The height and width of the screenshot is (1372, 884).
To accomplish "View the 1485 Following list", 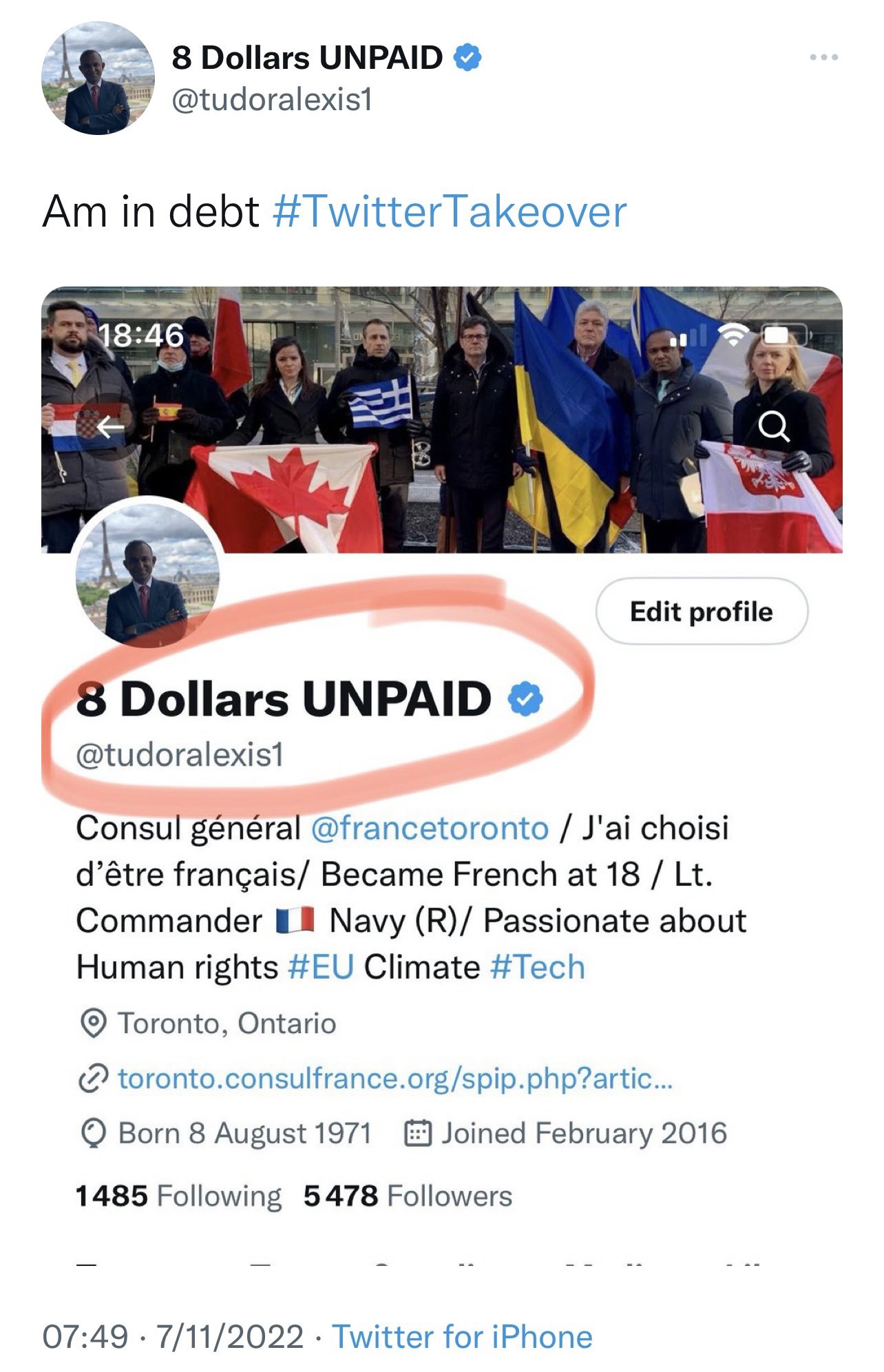I will [178, 1196].
